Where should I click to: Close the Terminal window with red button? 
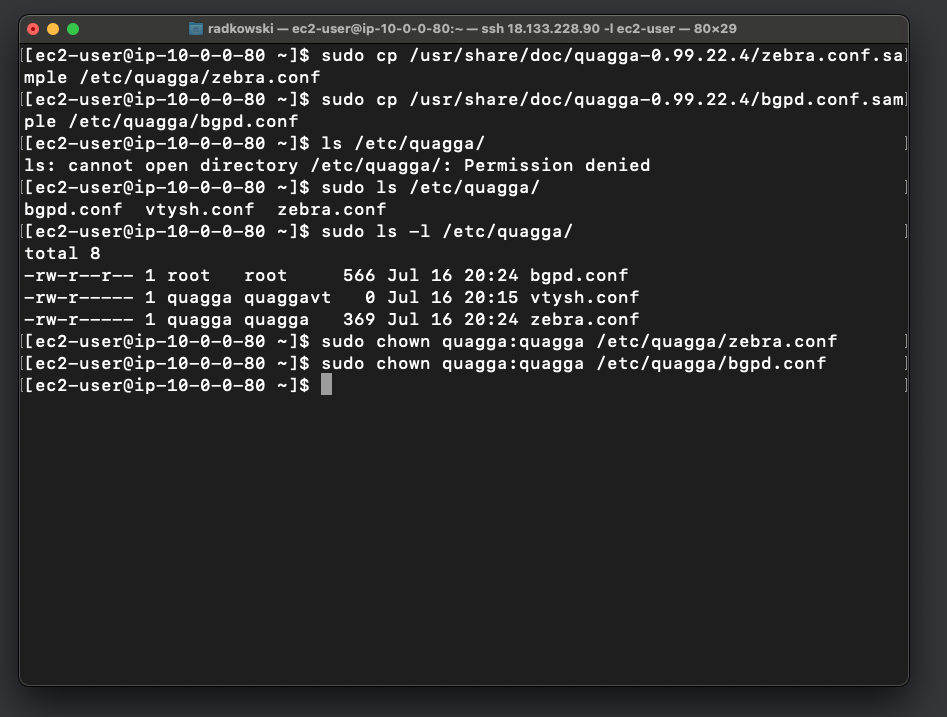tap(33, 29)
